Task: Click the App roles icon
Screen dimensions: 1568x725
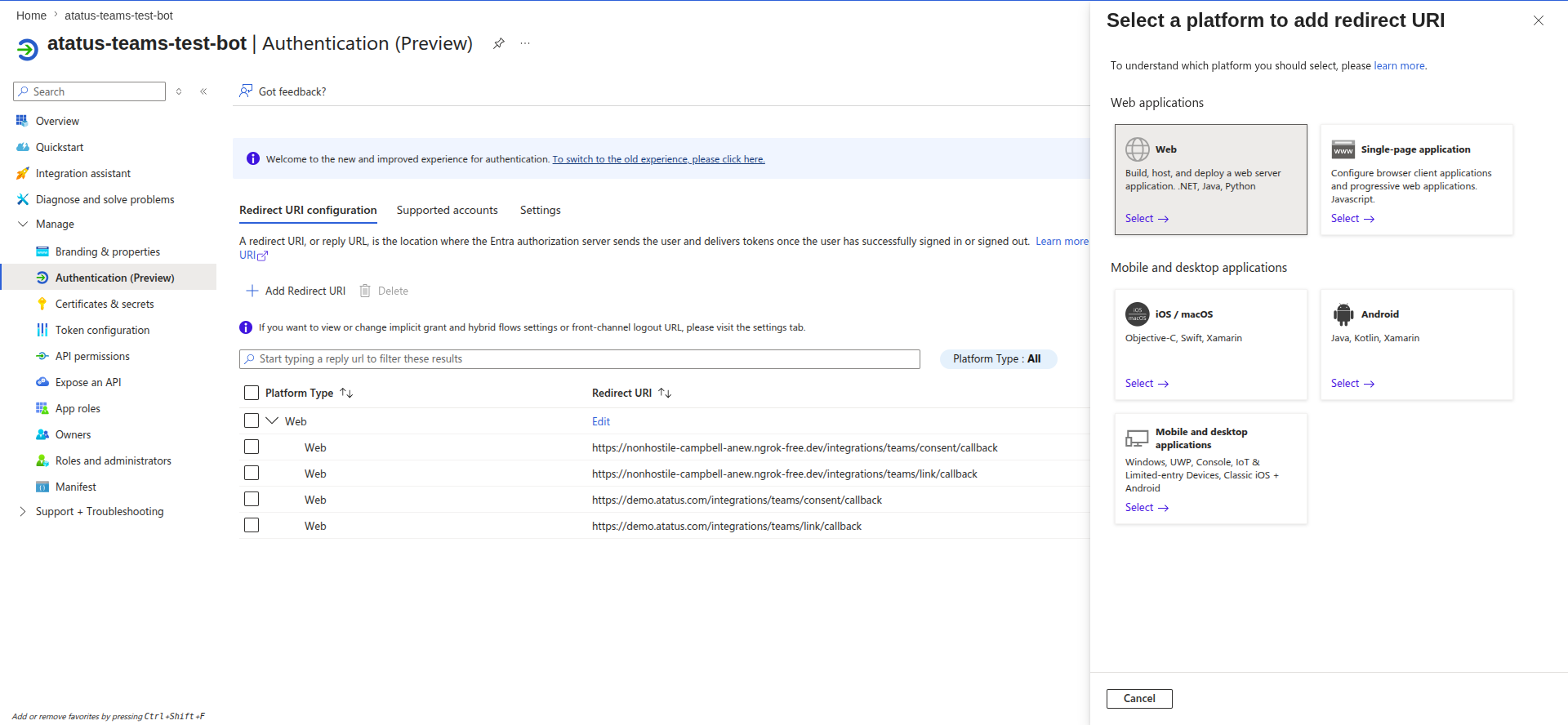Action: point(42,408)
